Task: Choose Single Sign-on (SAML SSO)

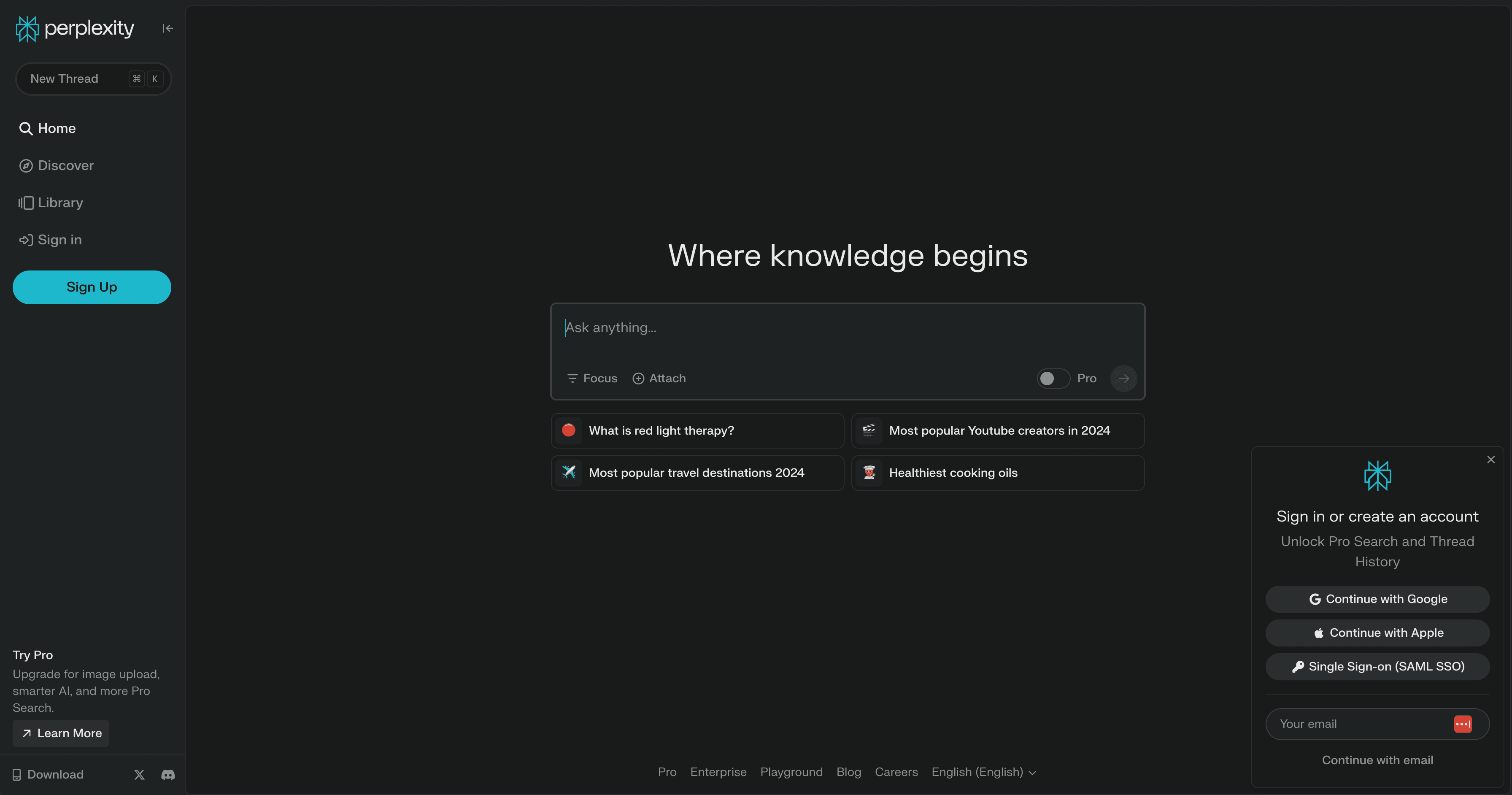Action: (1377, 667)
